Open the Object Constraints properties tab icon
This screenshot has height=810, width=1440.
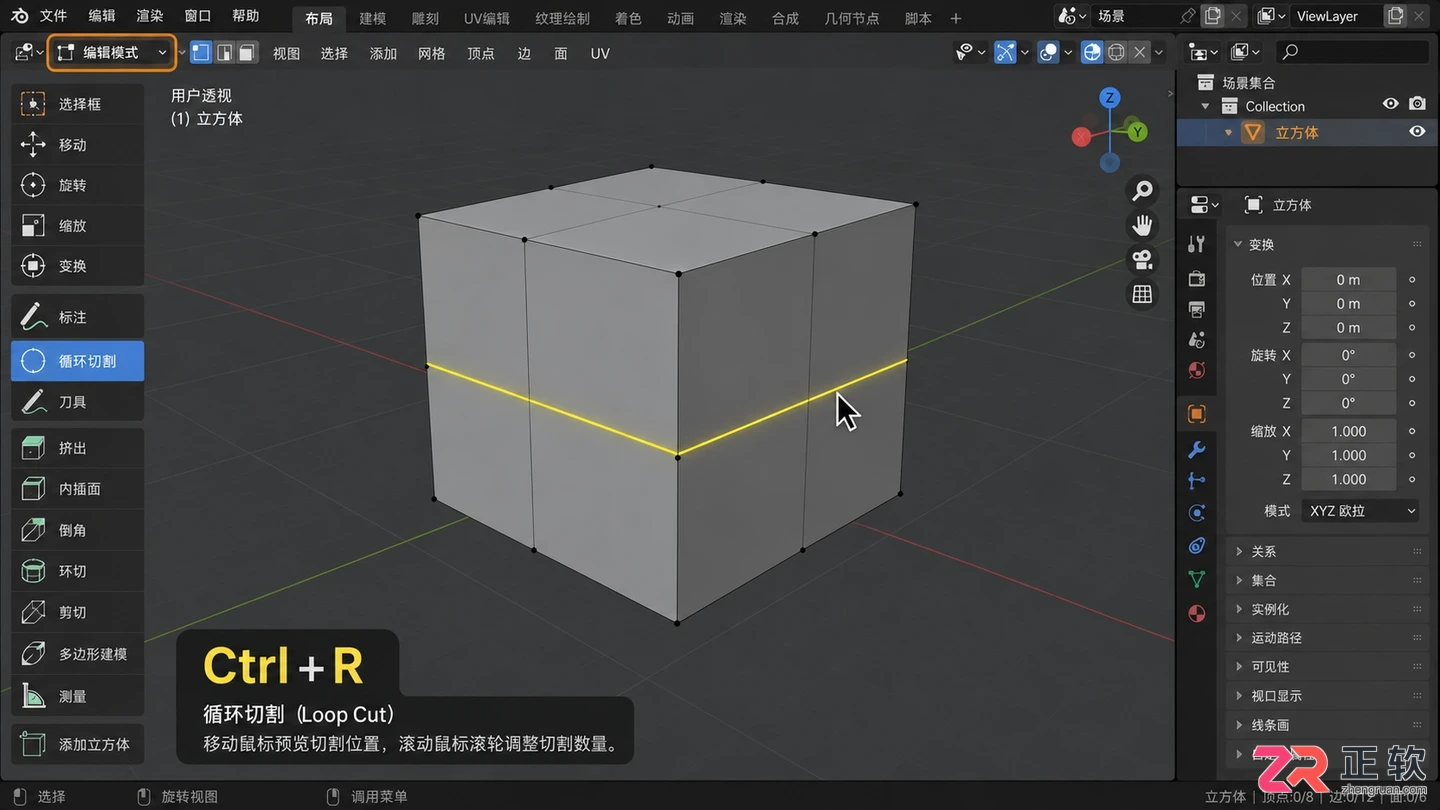tap(1196, 546)
